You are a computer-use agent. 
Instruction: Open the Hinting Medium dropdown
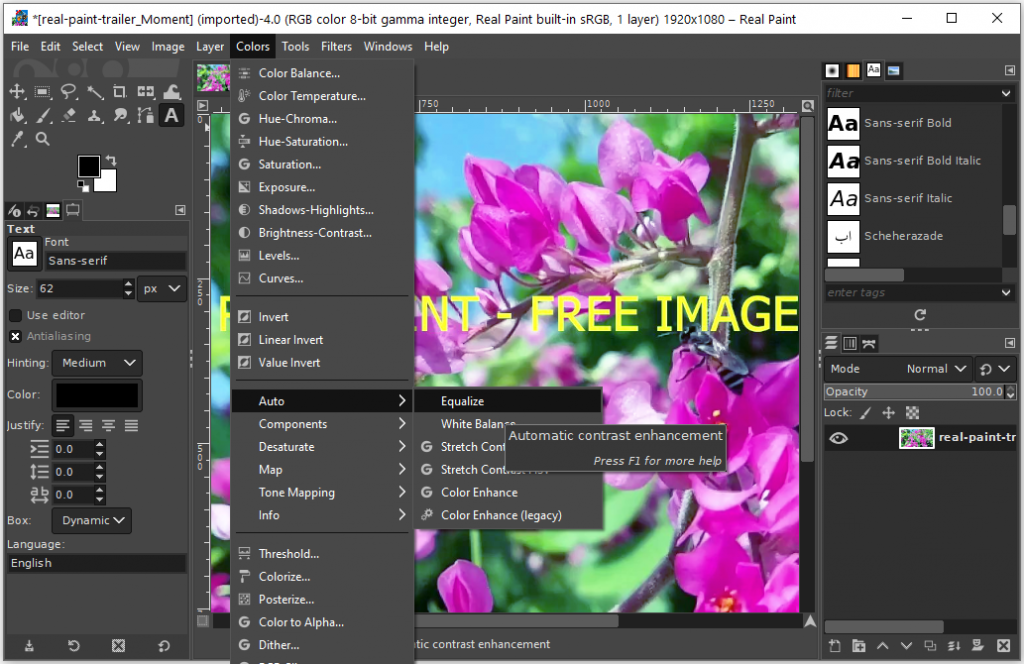(96, 363)
